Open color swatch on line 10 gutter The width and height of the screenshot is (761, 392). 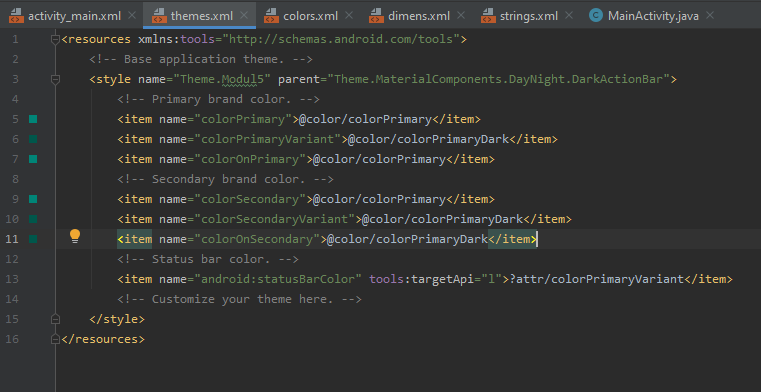click(33, 219)
